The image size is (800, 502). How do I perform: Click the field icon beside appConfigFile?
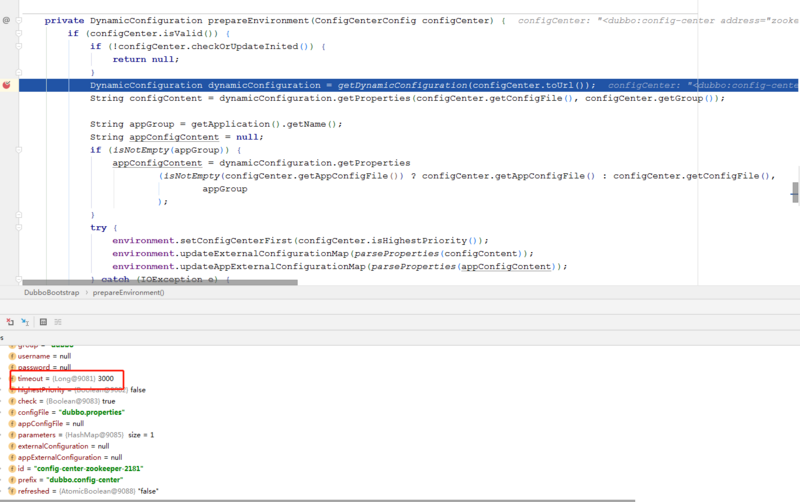(x=12, y=423)
